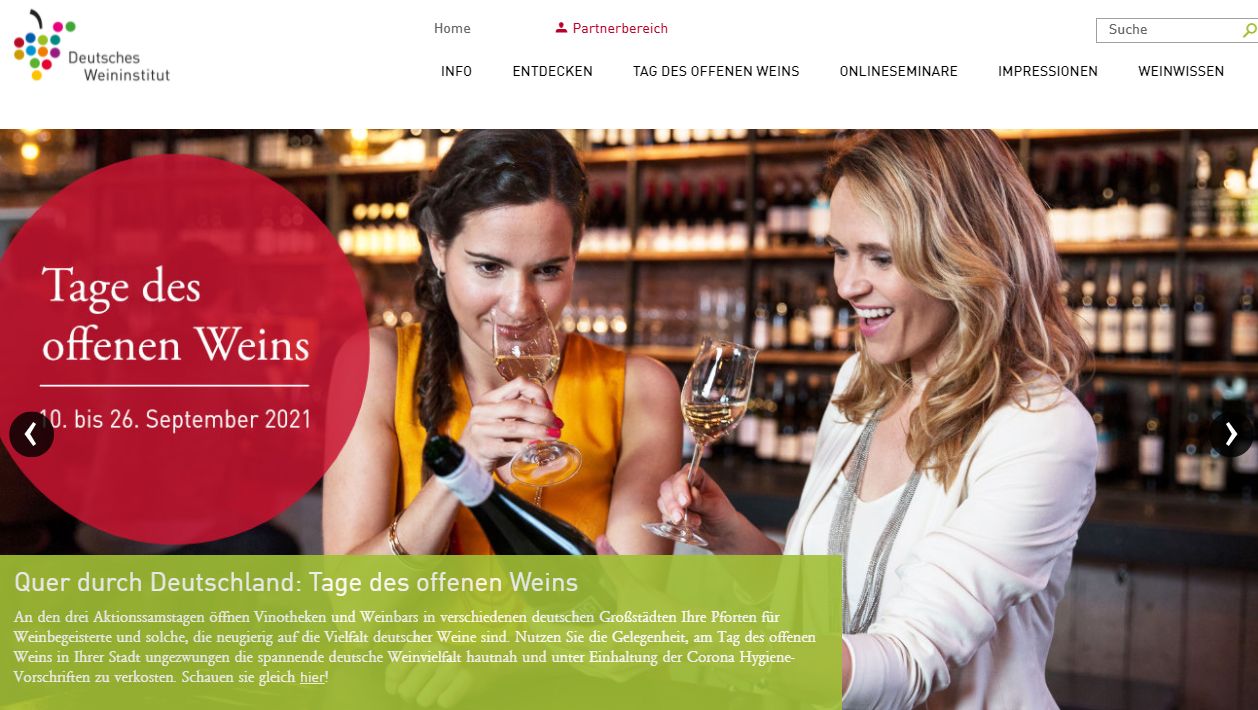Click the '10. bis 26. September 2021' date text

point(175,419)
